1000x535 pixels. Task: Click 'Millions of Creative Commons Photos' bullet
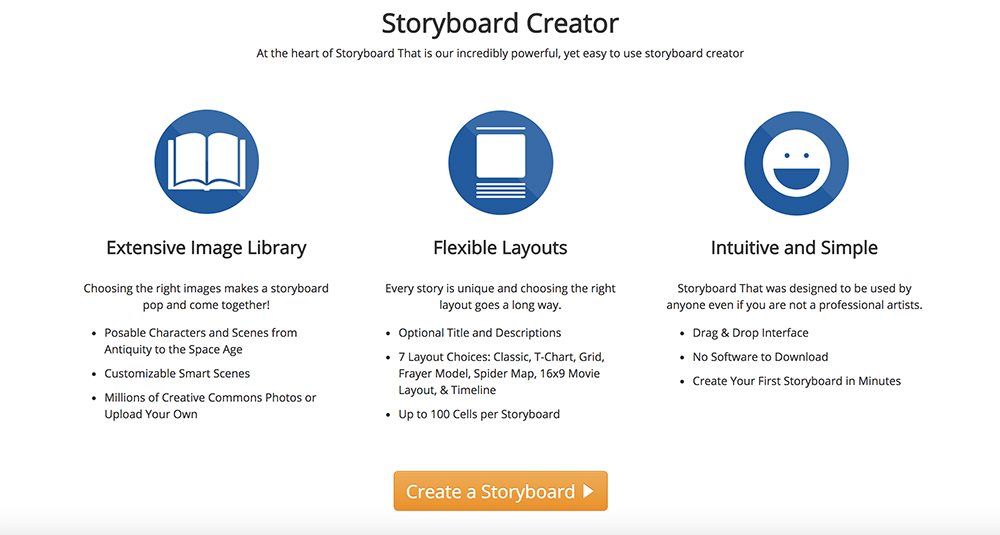tap(210, 406)
